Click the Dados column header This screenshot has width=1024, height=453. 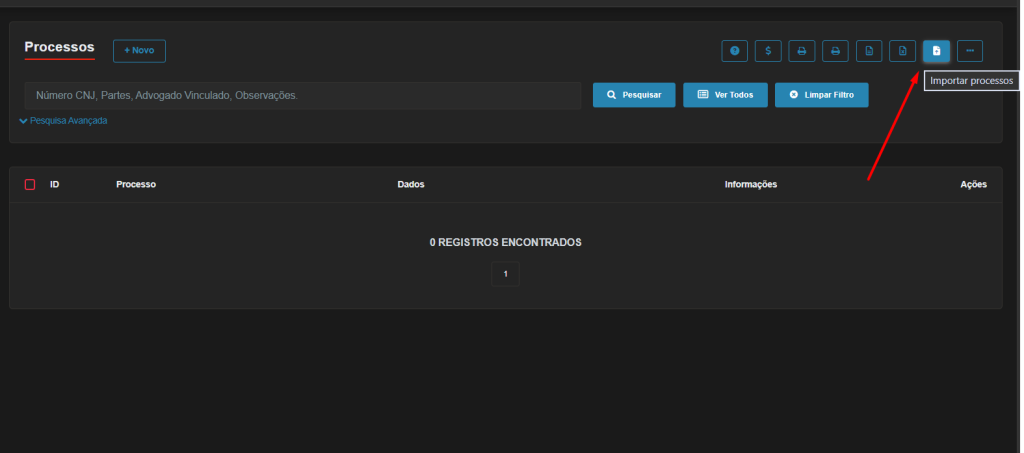tap(411, 185)
